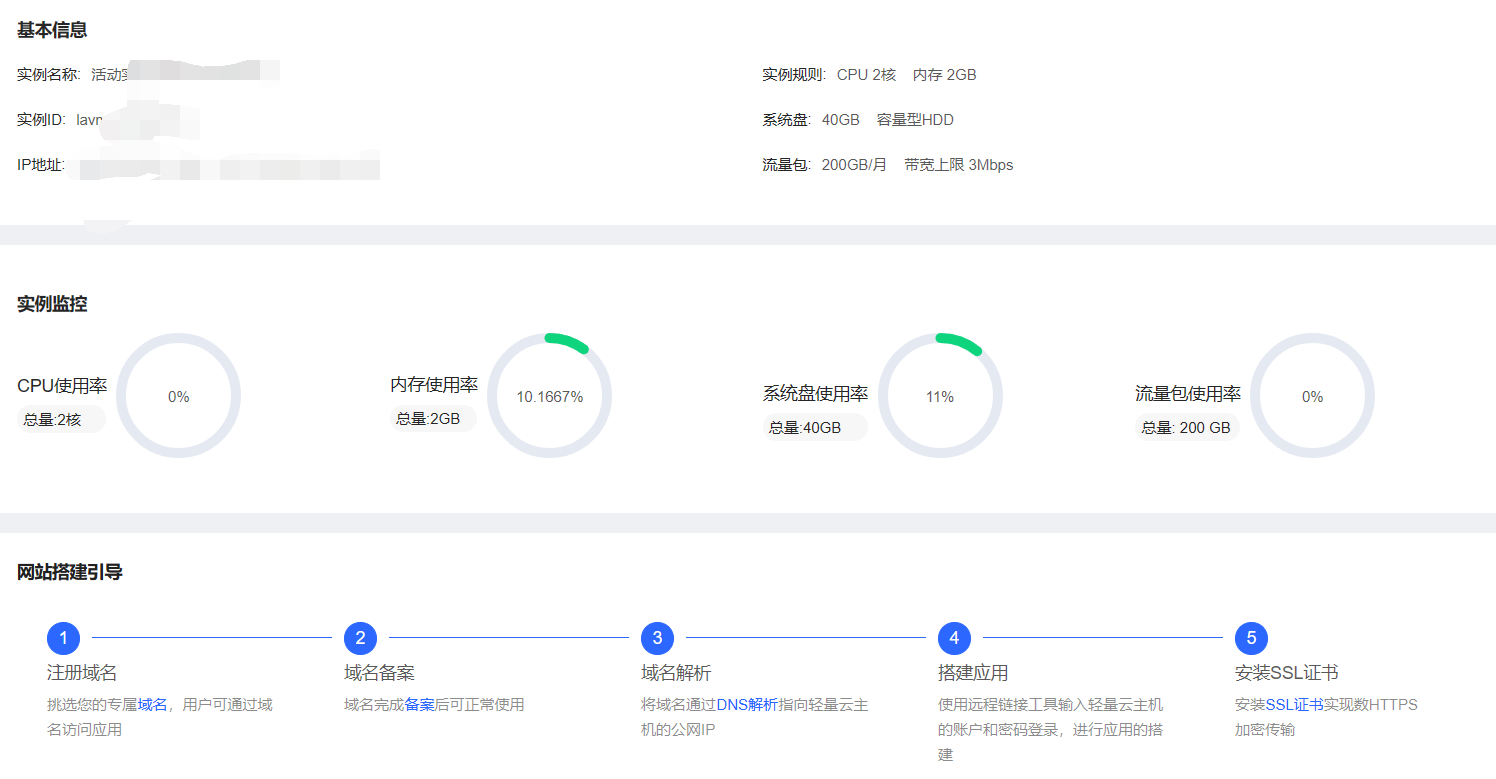Open the blue 备案 link in step 2
The width and height of the screenshot is (1496, 779).
point(419,705)
